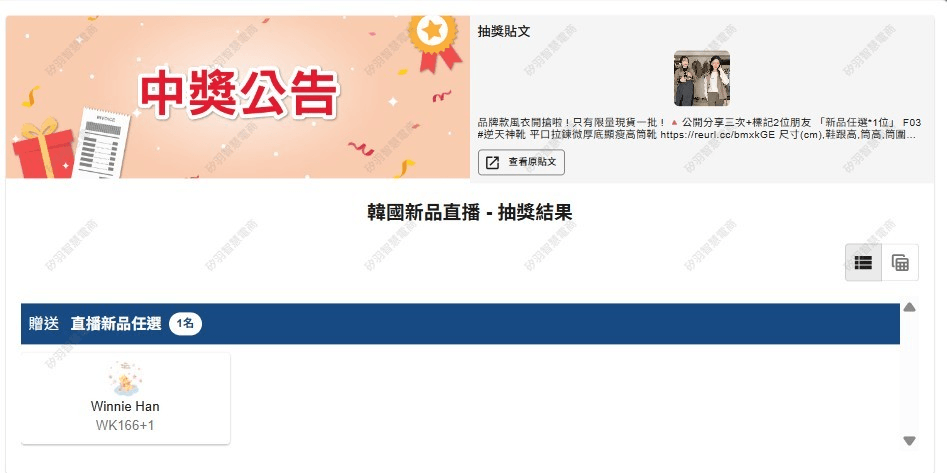
Task: Click the 韓國新品直播 - 抽獎結果 title
Action: pyautogui.click(x=470, y=213)
